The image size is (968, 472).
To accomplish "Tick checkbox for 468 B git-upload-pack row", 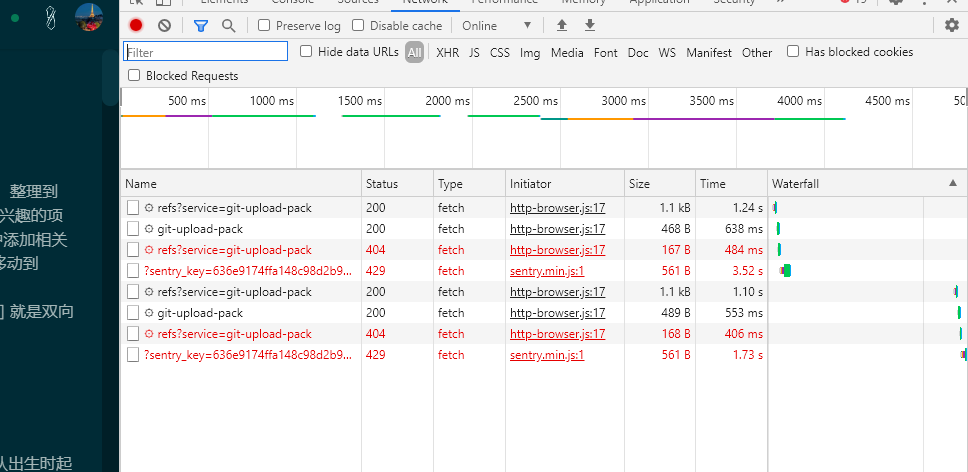I will point(133,229).
